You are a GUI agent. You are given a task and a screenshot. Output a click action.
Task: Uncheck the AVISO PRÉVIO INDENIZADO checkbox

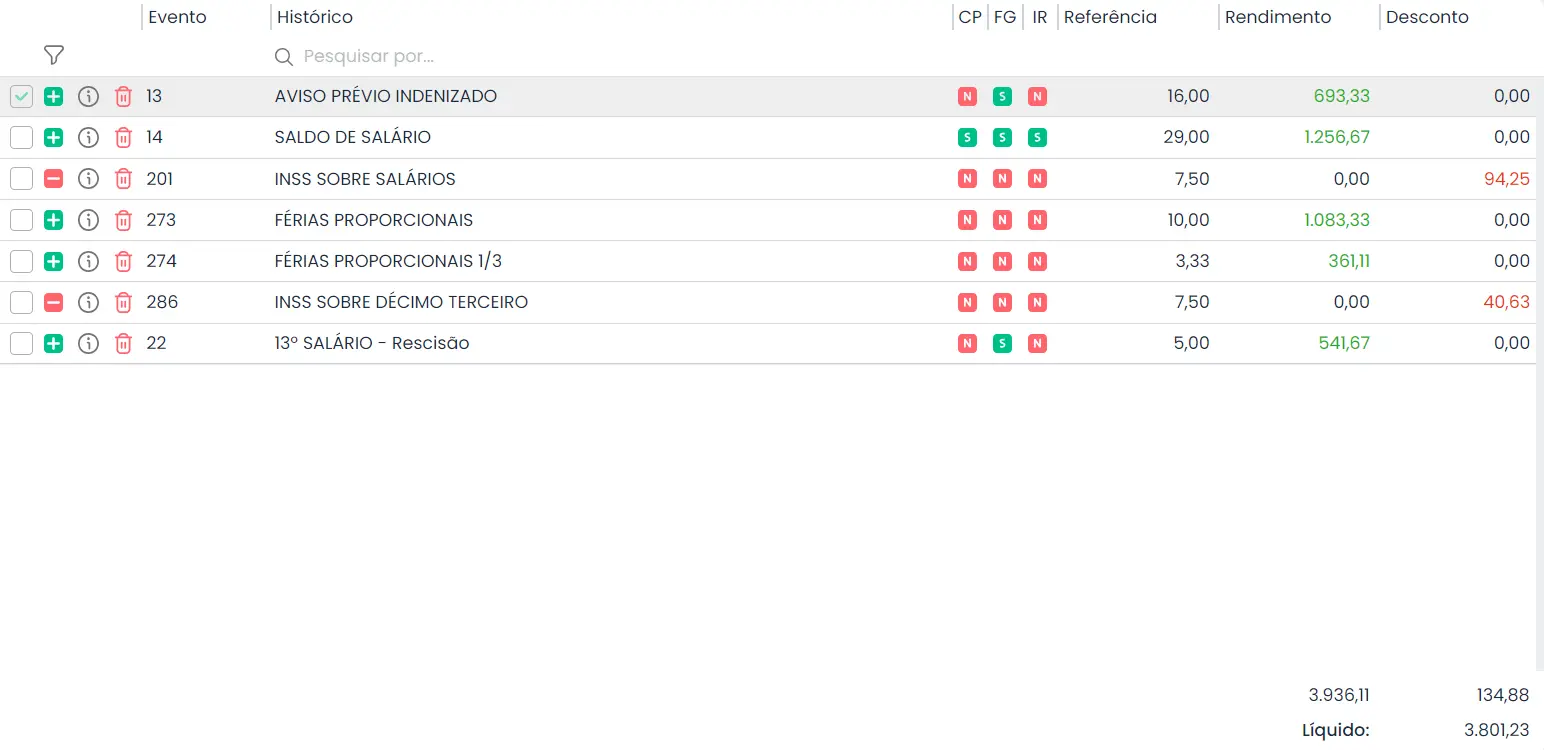pos(21,96)
